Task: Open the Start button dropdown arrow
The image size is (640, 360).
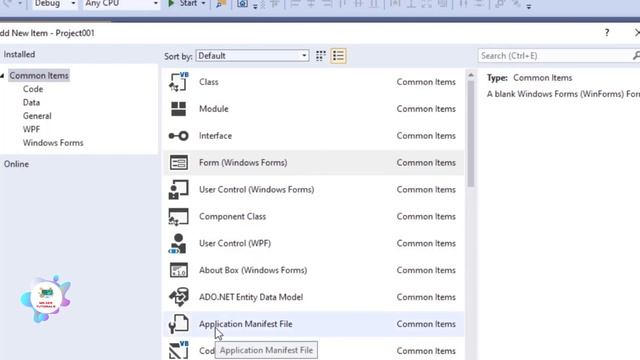Action: [x=203, y=3]
